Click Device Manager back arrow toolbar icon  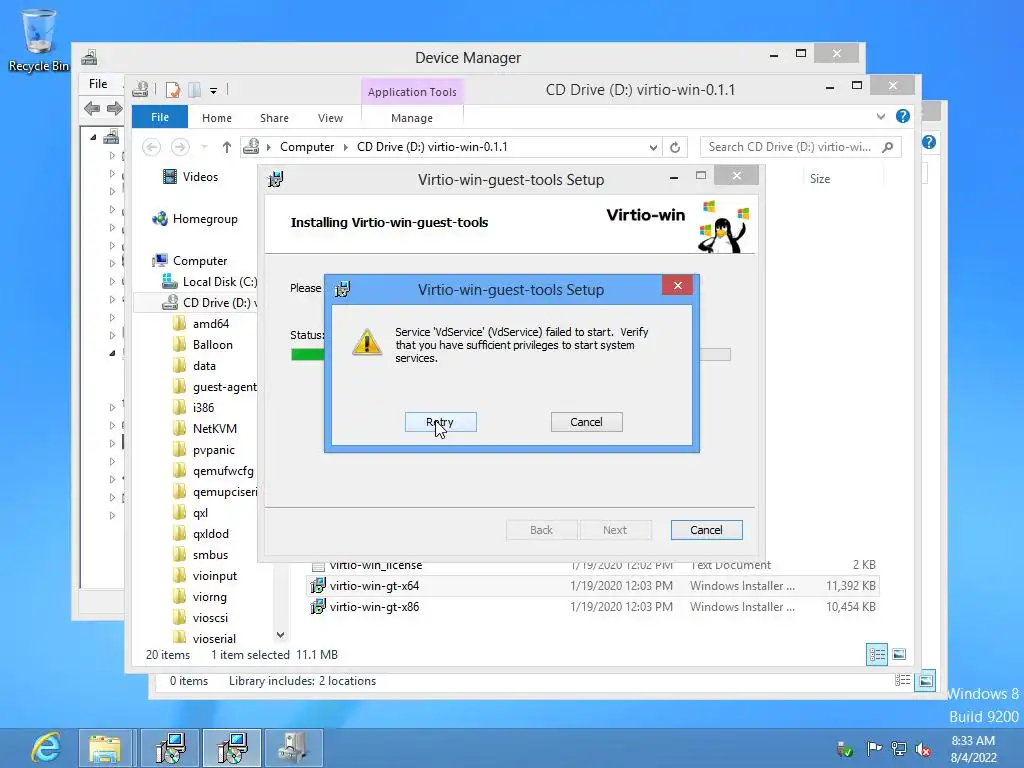[x=92, y=108]
